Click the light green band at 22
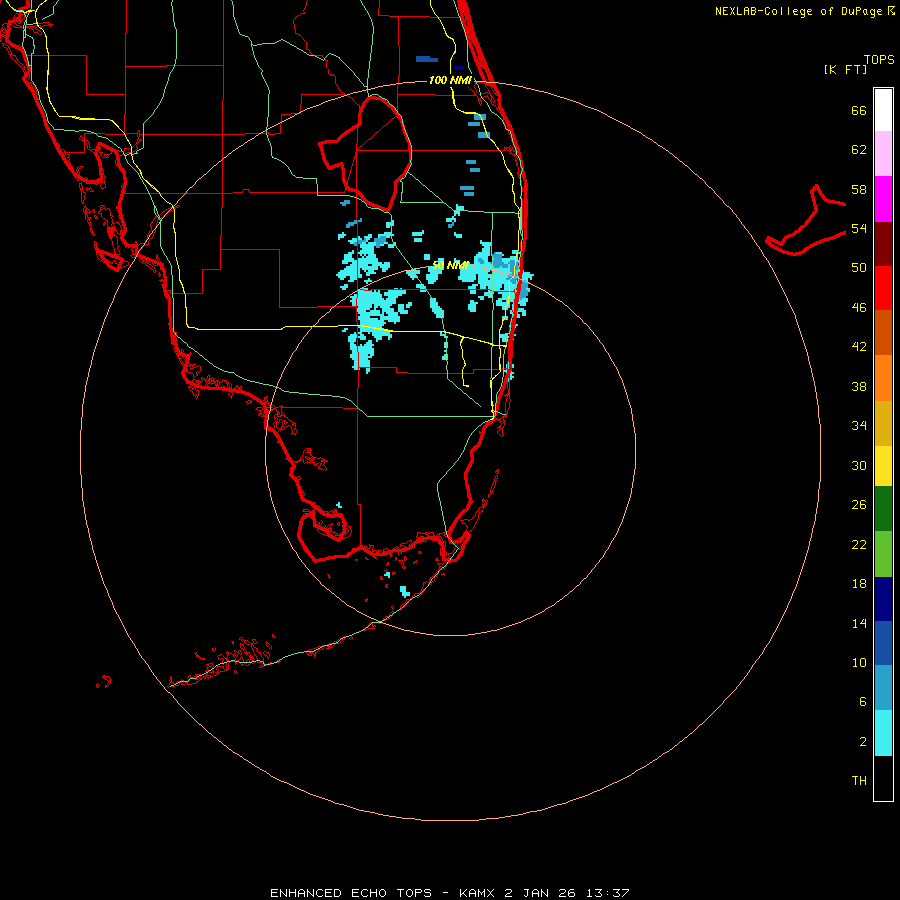This screenshot has width=900, height=900. coord(883,553)
